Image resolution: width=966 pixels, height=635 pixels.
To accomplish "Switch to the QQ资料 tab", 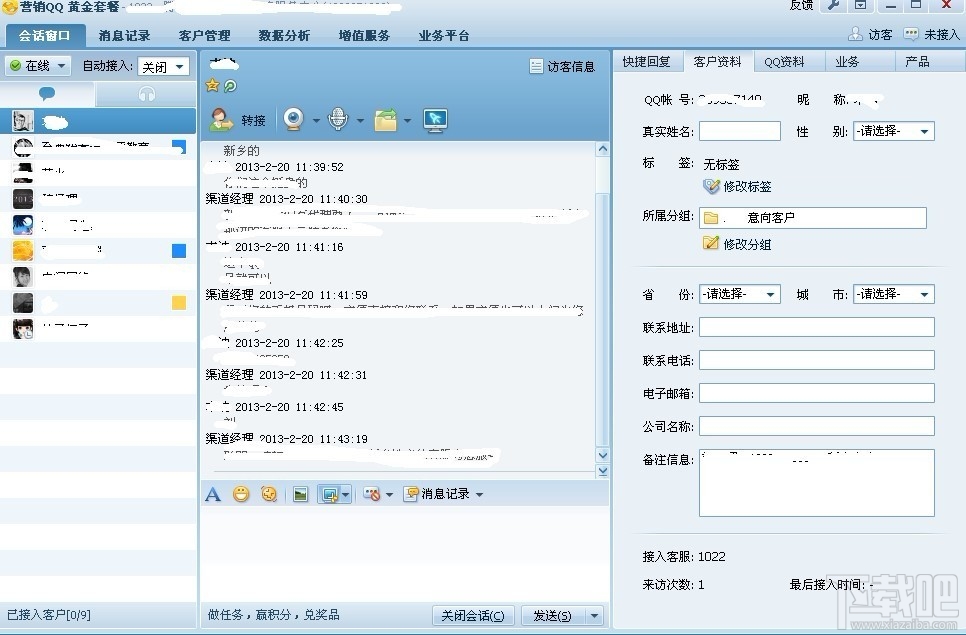I will (x=786, y=61).
